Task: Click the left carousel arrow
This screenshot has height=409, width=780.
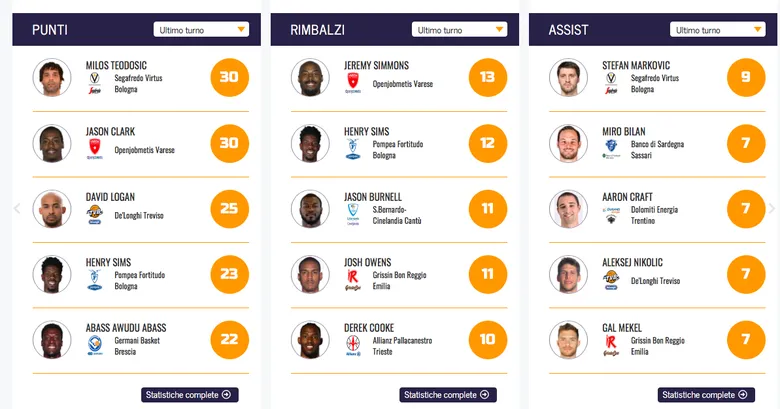Action: pyautogui.click(x=16, y=208)
